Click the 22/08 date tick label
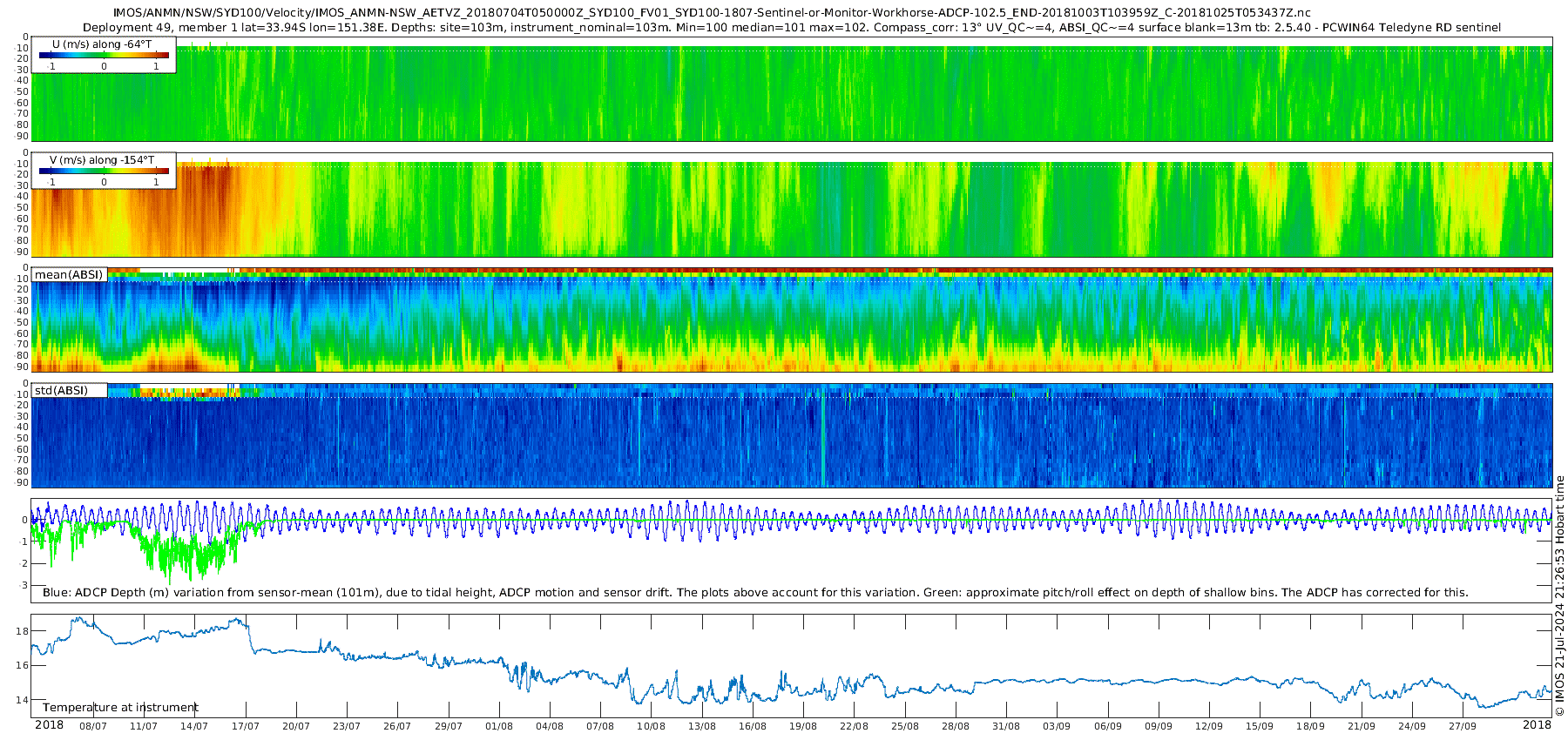 tap(854, 726)
